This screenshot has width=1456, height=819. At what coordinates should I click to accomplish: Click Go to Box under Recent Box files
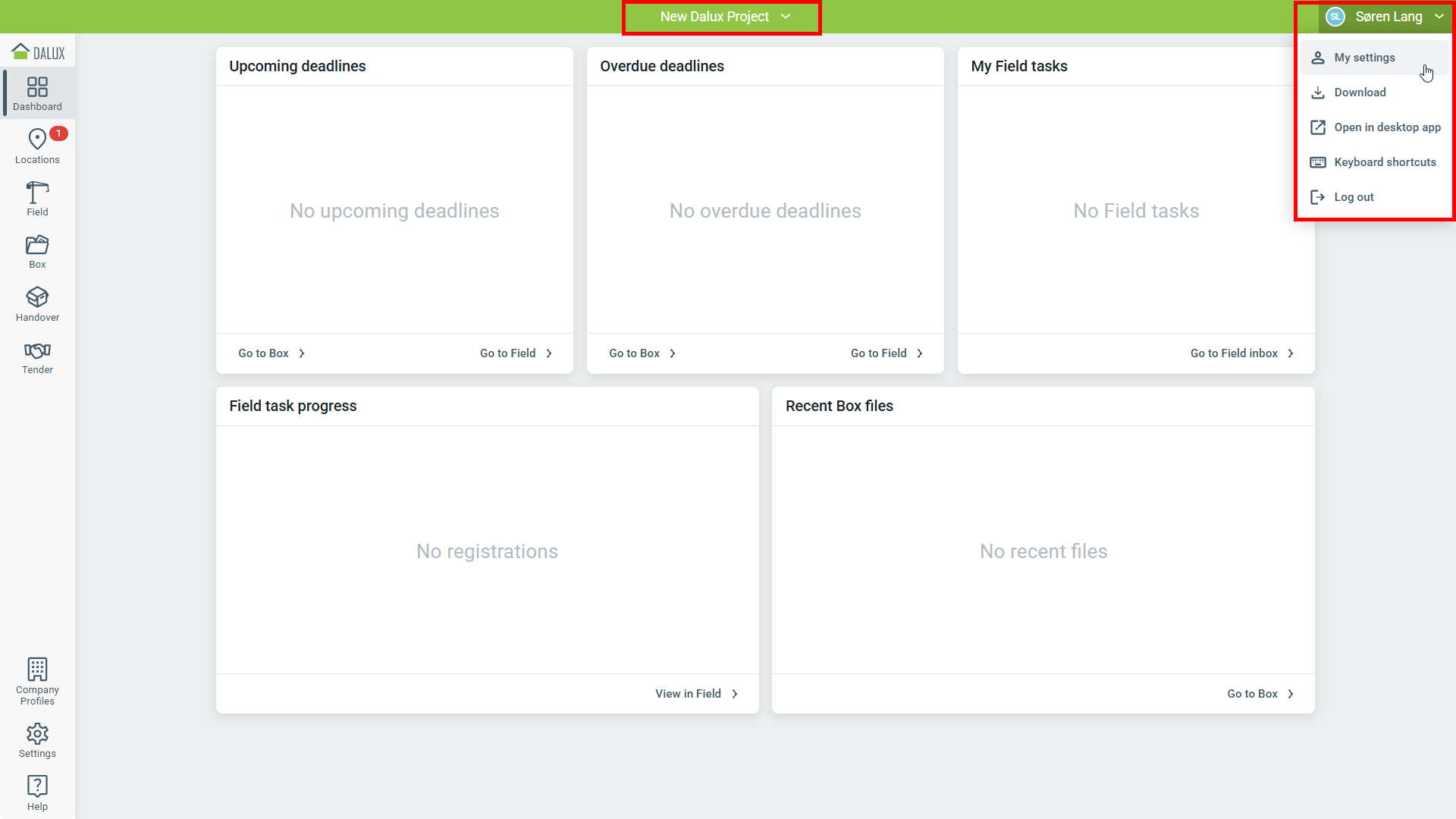pos(1260,694)
